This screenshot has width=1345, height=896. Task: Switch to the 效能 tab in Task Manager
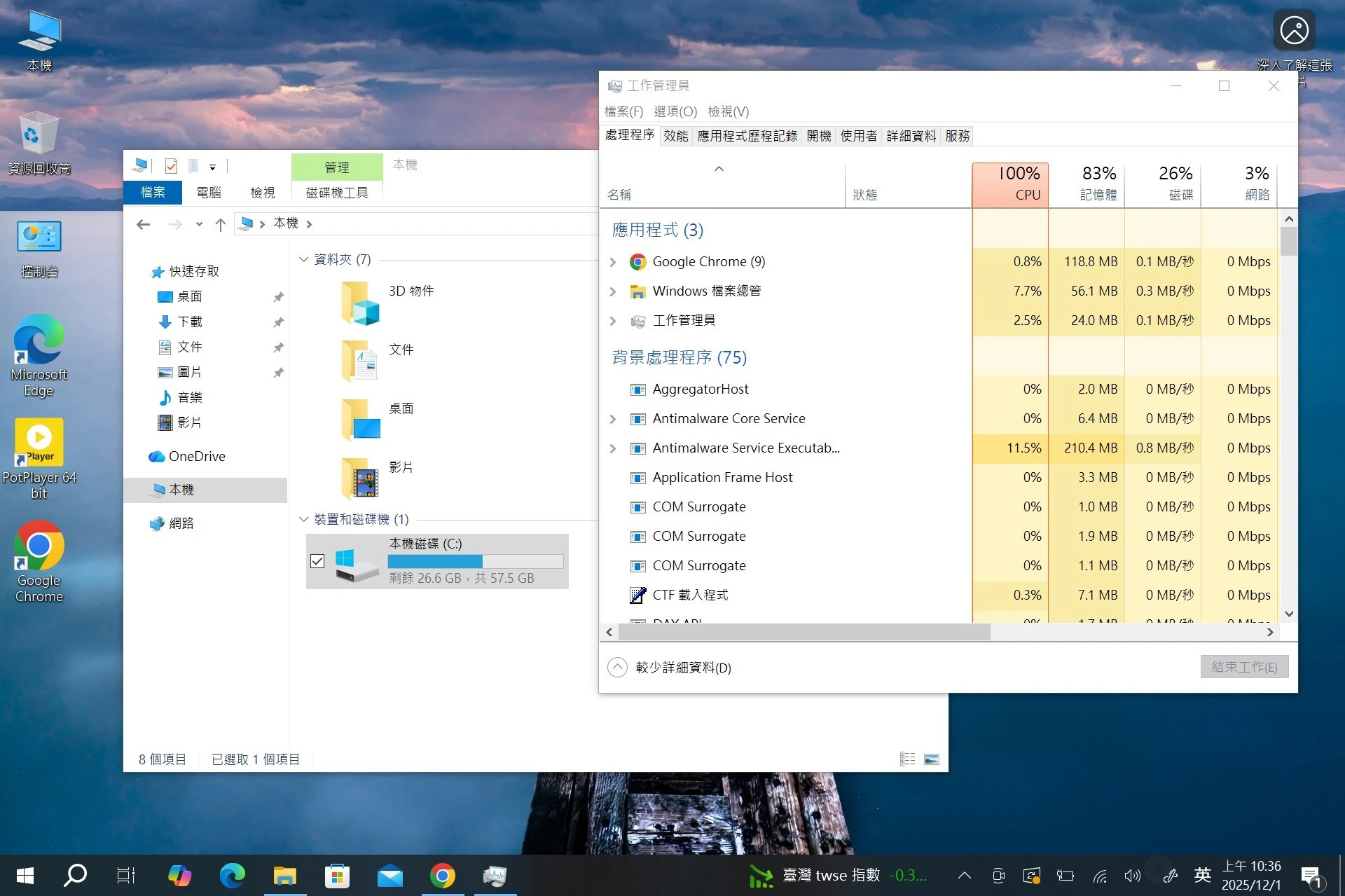(675, 136)
